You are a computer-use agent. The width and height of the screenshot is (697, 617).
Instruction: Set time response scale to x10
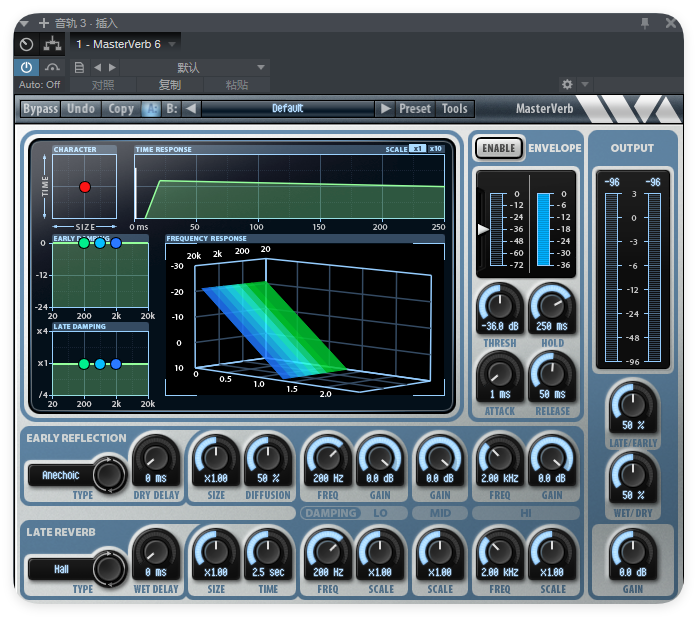point(436,148)
